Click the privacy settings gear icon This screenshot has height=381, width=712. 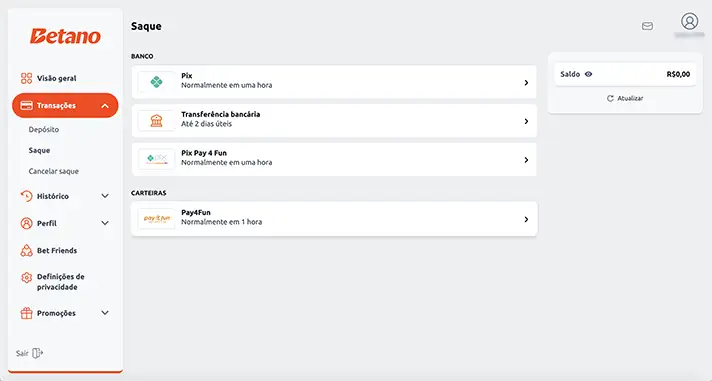tap(26, 277)
